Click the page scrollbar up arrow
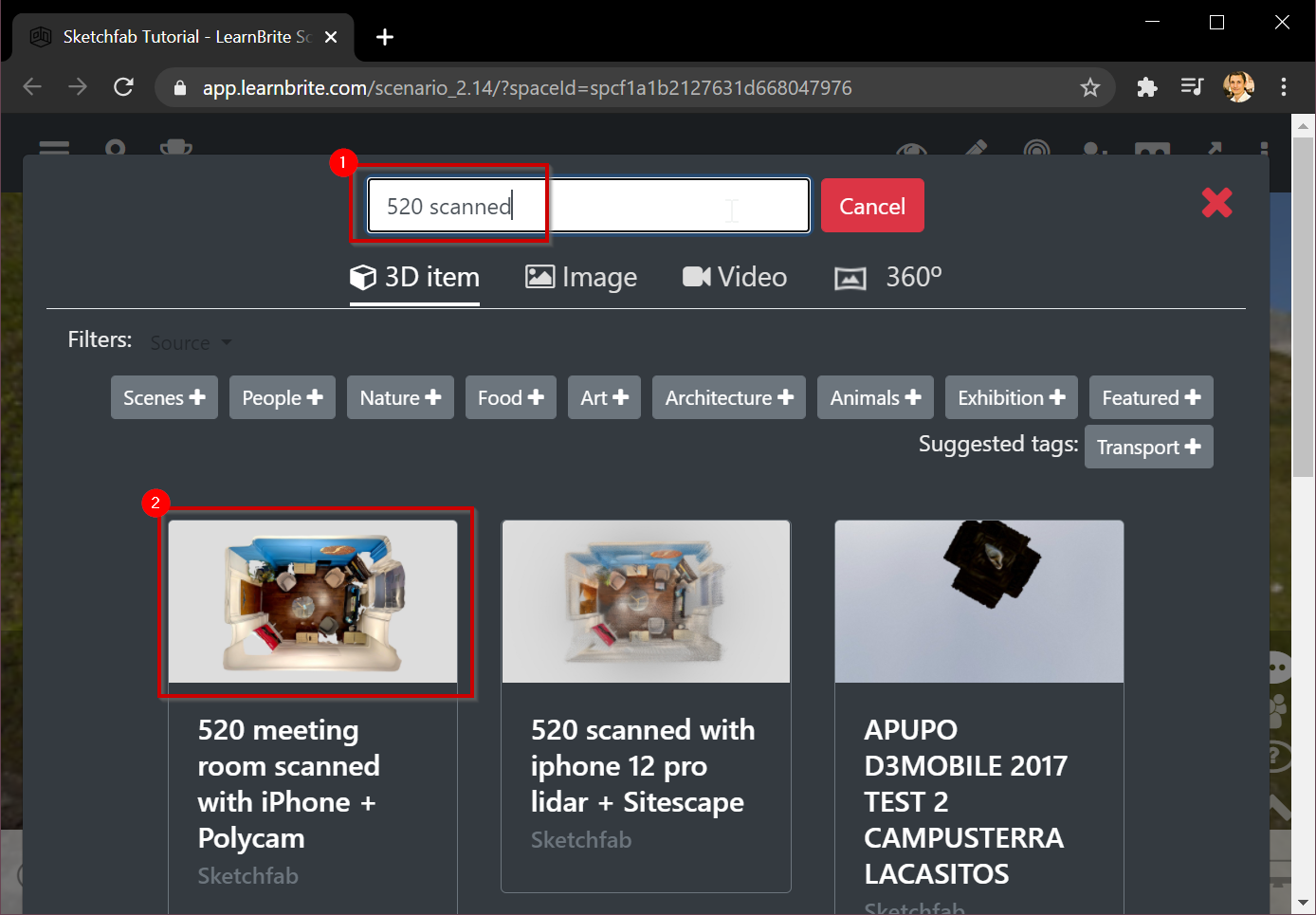 pyautogui.click(x=1304, y=125)
